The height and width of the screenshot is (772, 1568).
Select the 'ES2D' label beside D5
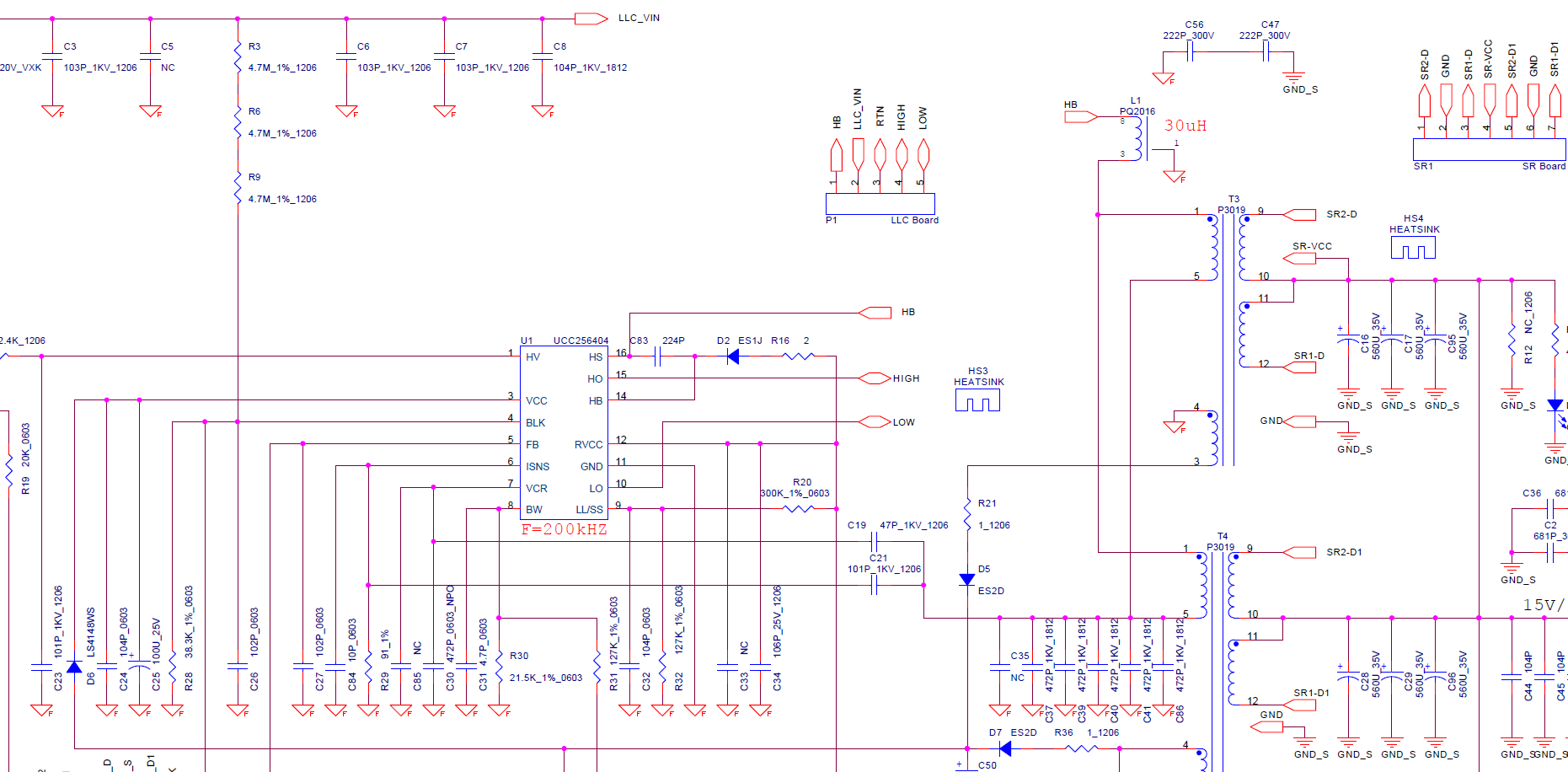991,591
